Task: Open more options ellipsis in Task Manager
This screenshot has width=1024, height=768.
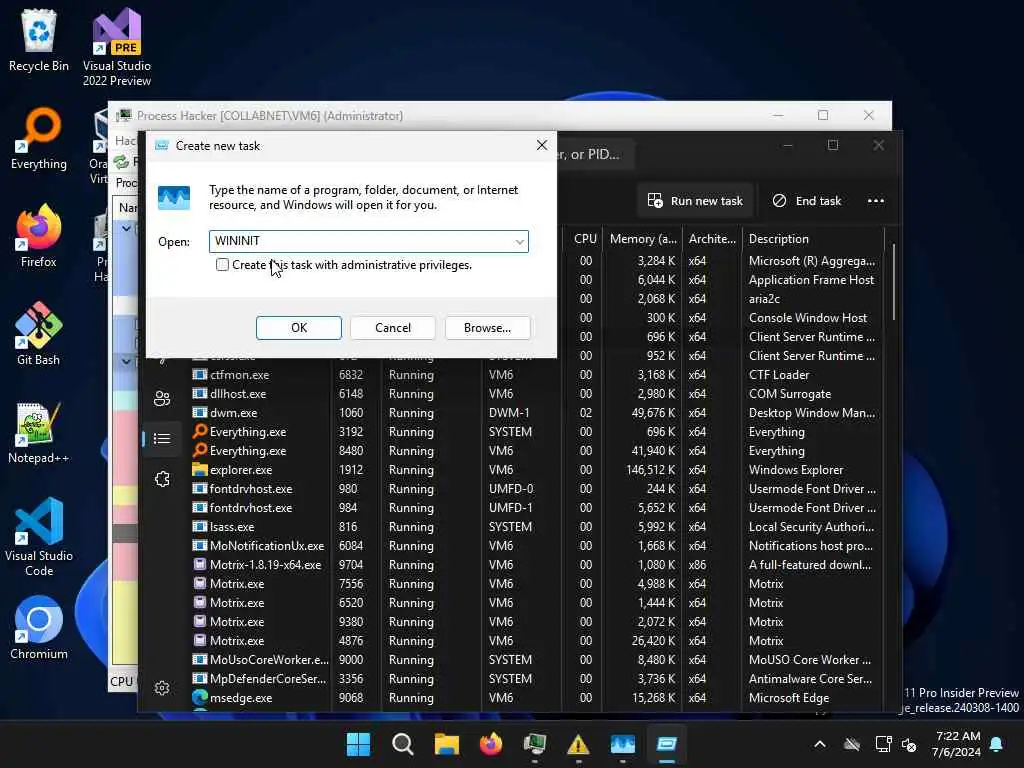Action: pyautogui.click(x=876, y=200)
